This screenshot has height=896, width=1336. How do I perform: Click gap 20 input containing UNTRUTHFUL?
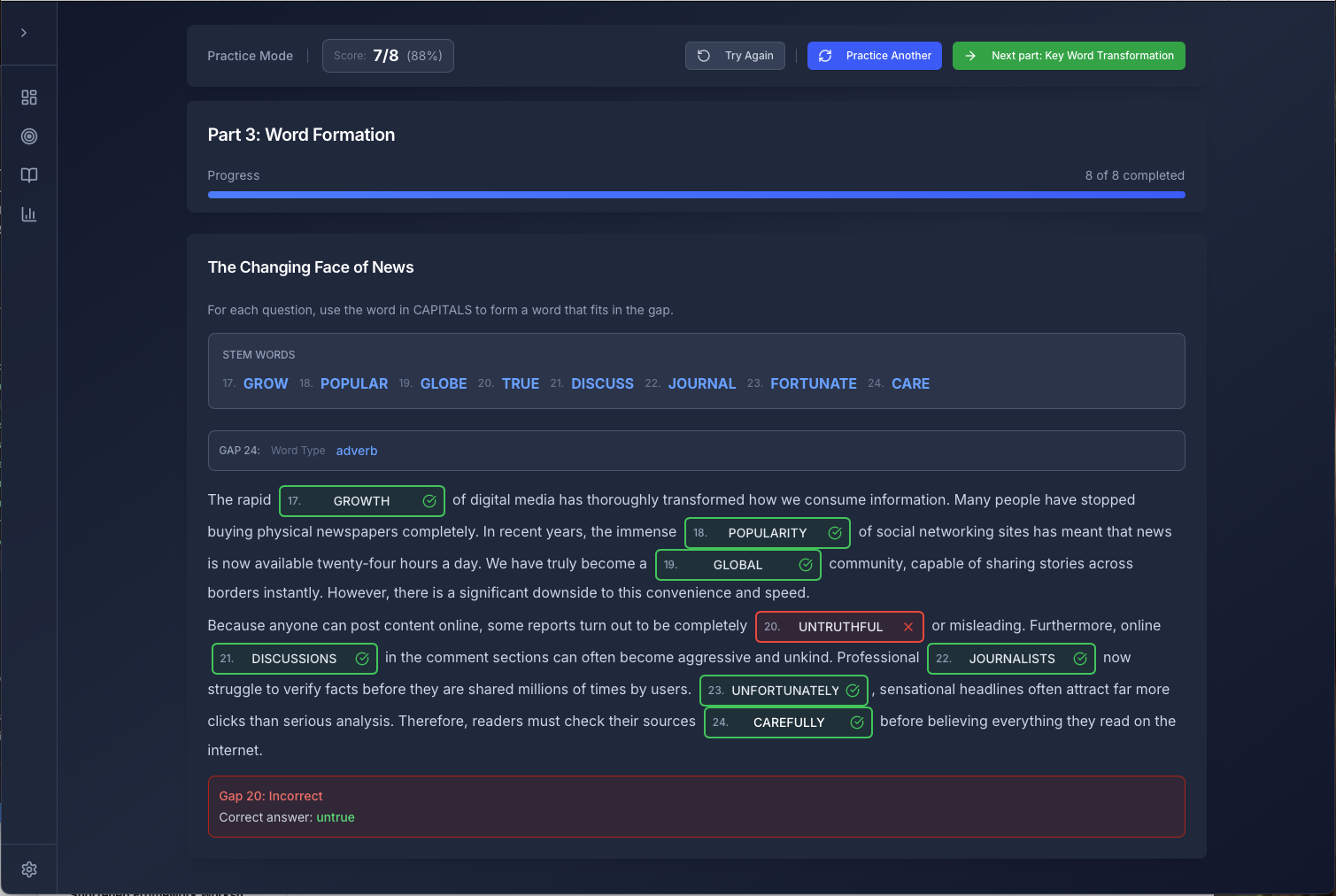839,627
